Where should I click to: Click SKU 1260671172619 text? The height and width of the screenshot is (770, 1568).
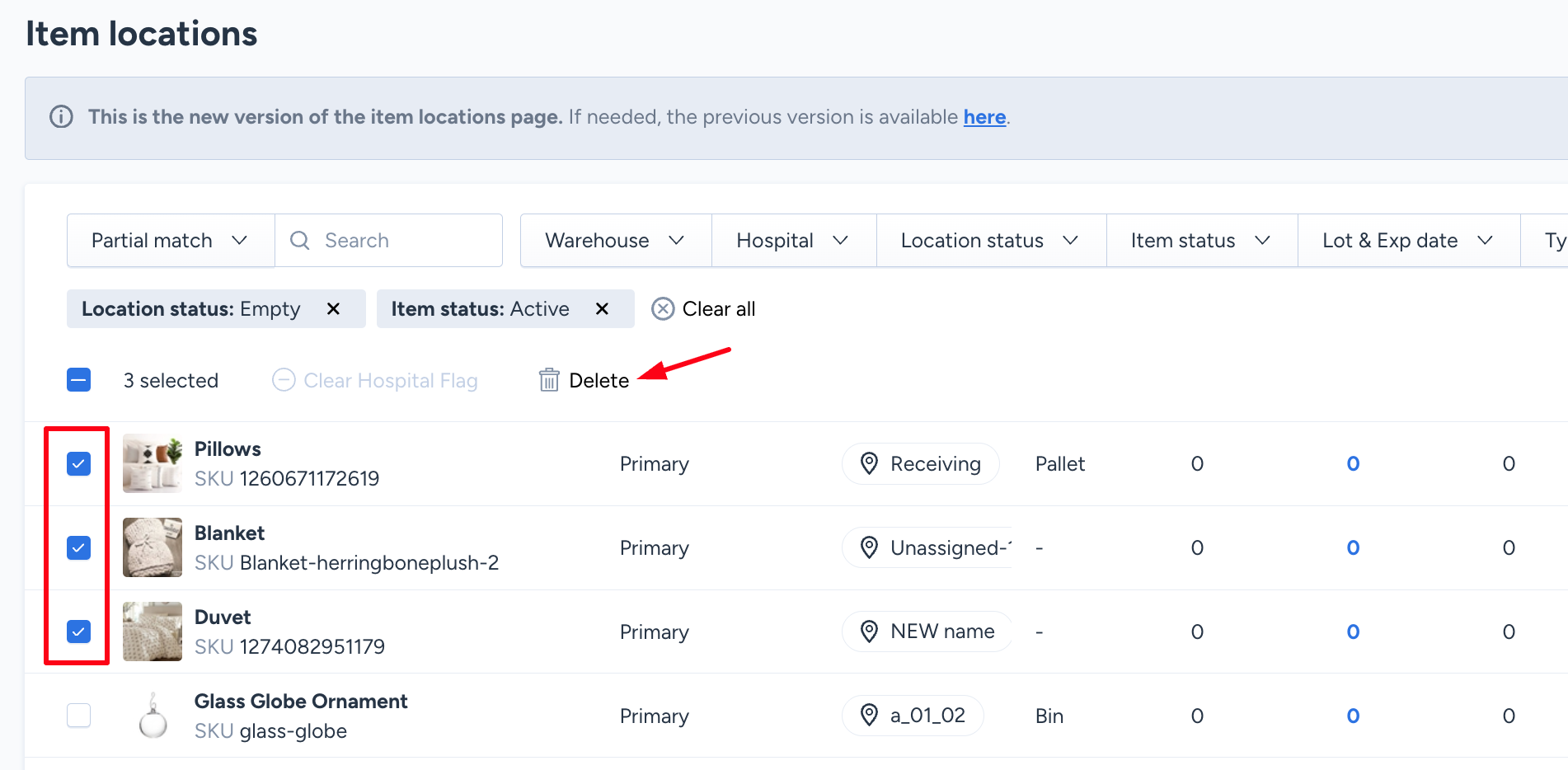287,479
